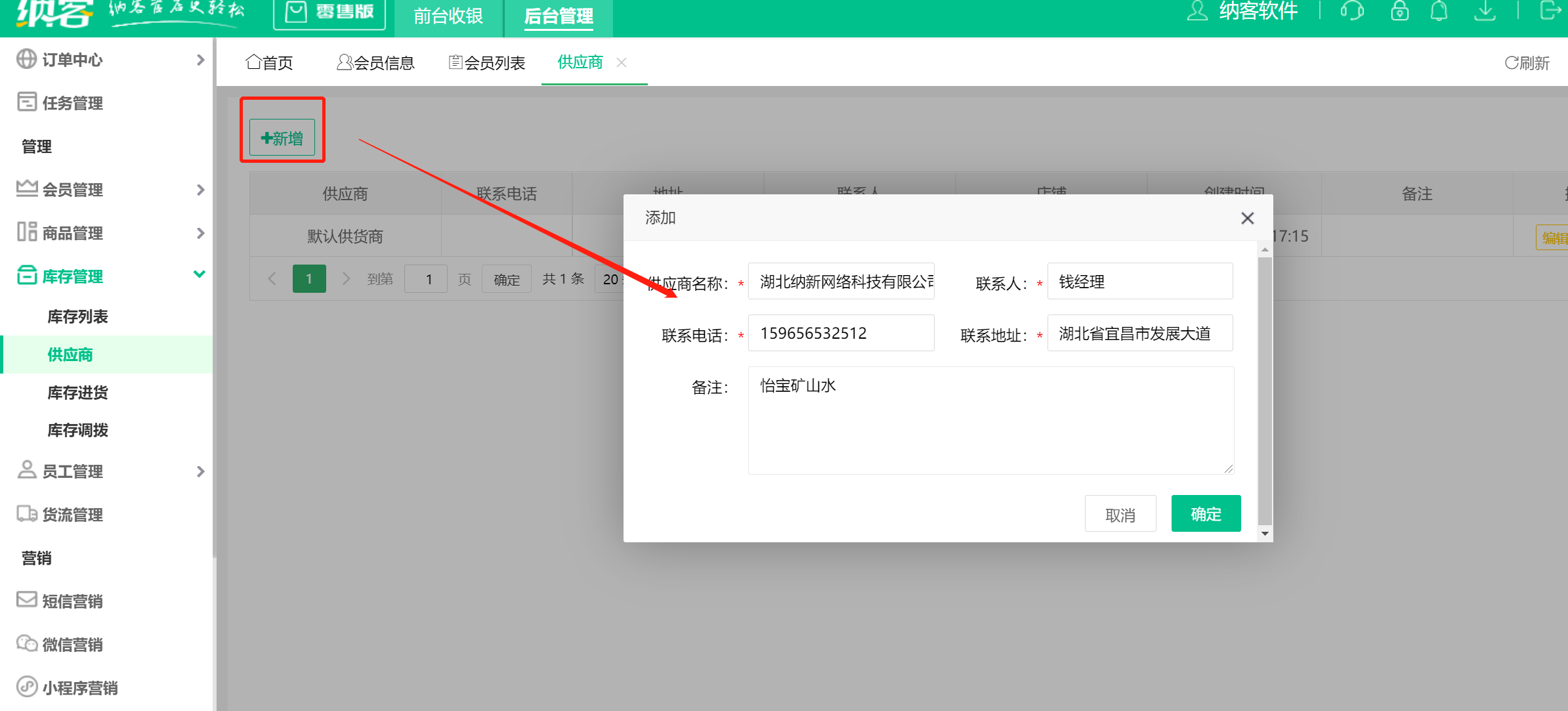
Task: Confirm the dialog with 确定
Action: 1205,513
